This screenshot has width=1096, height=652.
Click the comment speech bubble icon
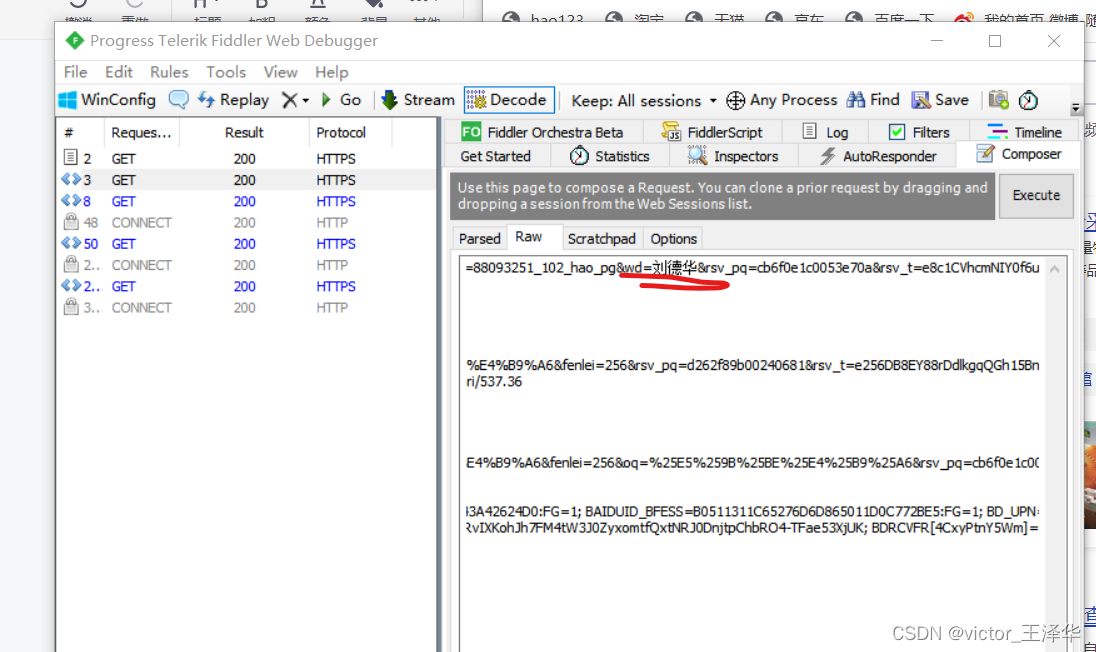[x=179, y=100]
